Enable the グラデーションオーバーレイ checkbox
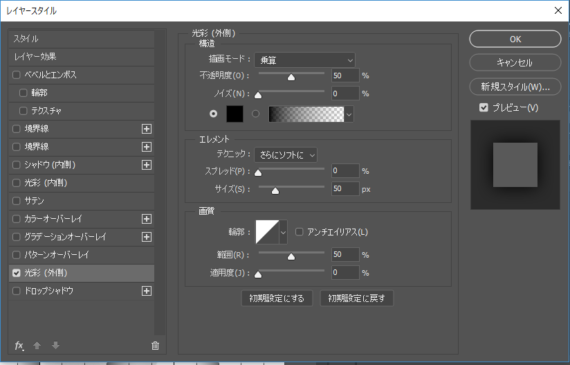Viewport: 570px width, 365px height. (x=16, y=237)
